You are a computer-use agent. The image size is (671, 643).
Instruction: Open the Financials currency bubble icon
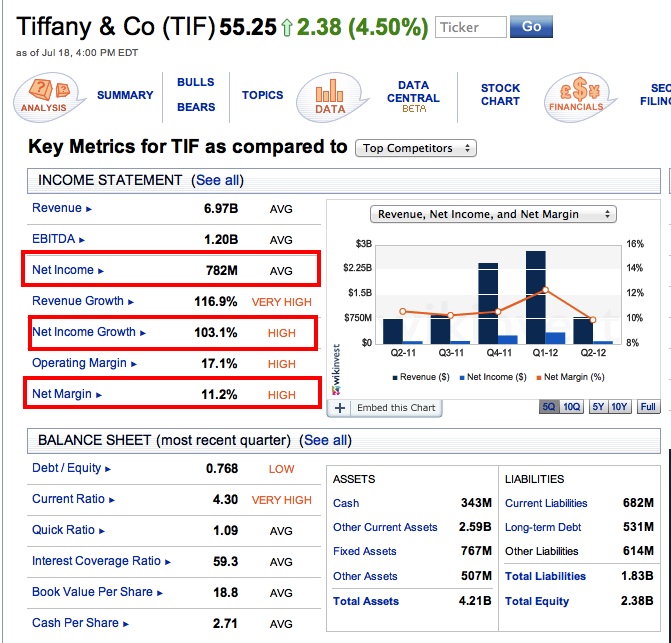[x=579, y=97]
